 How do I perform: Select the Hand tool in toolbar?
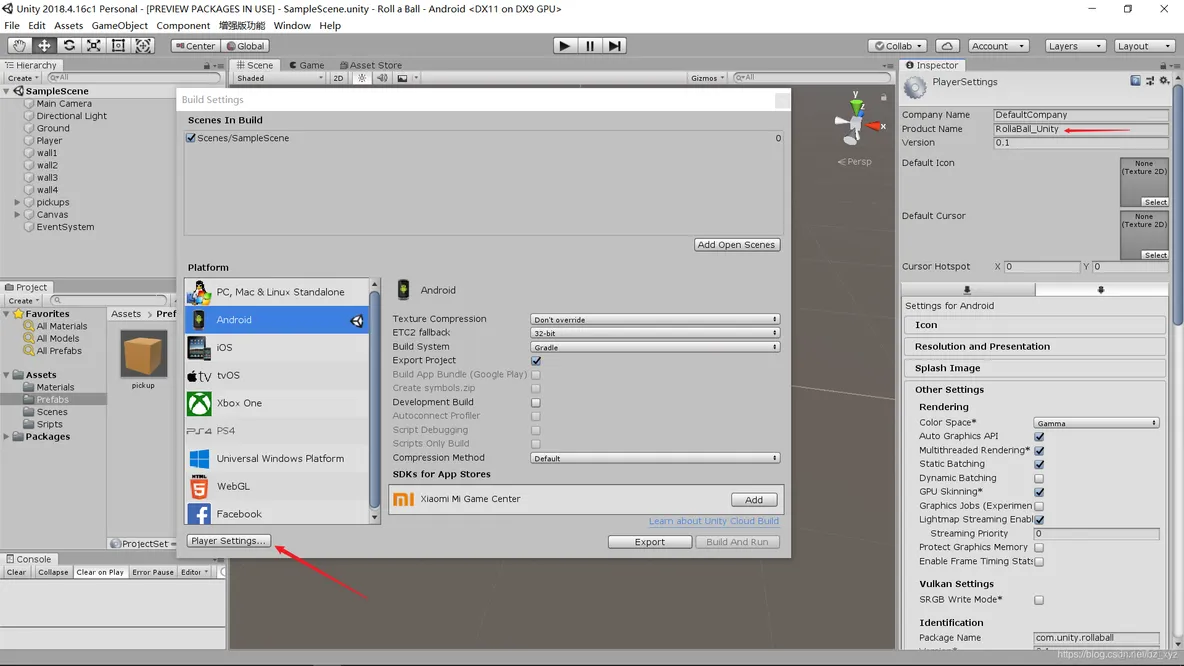[x=19, y=46]
